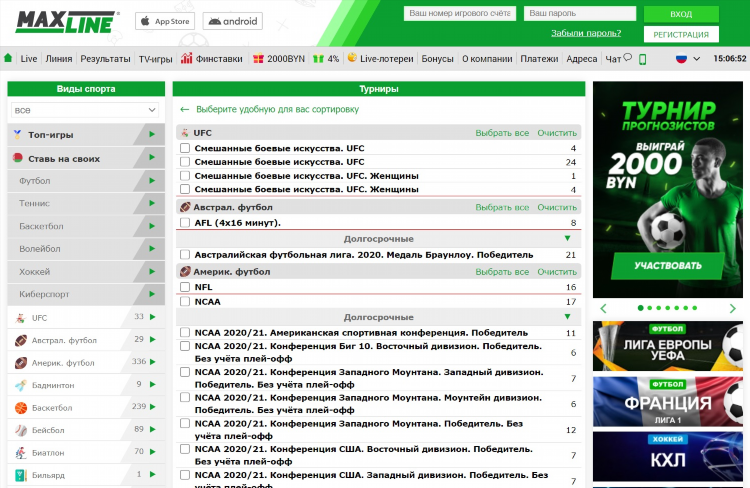Collapse Долгосрочные under Америк. футбол
This screenshot has height=488, width=750.
(x=567, y=317)
